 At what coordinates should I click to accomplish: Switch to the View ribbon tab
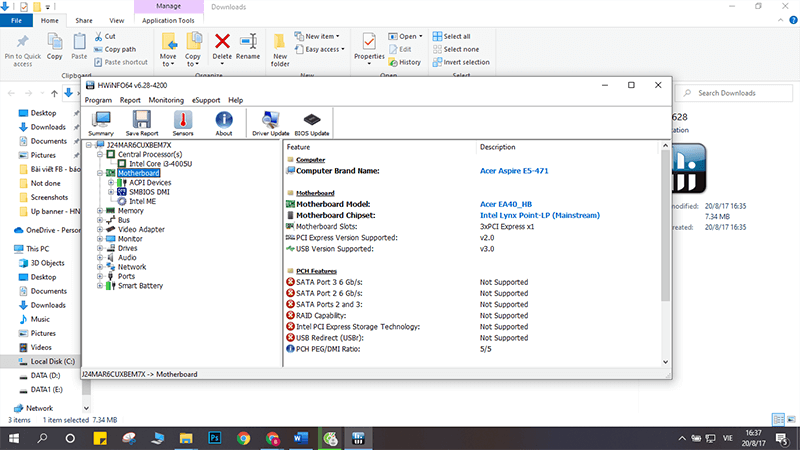tap(116, 20)
